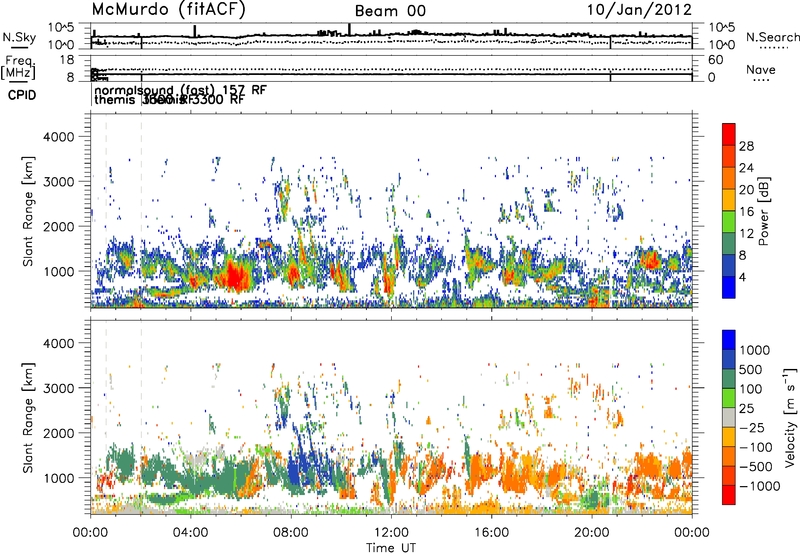Click the blue velocity patch near 08:00

click(295, 467)
